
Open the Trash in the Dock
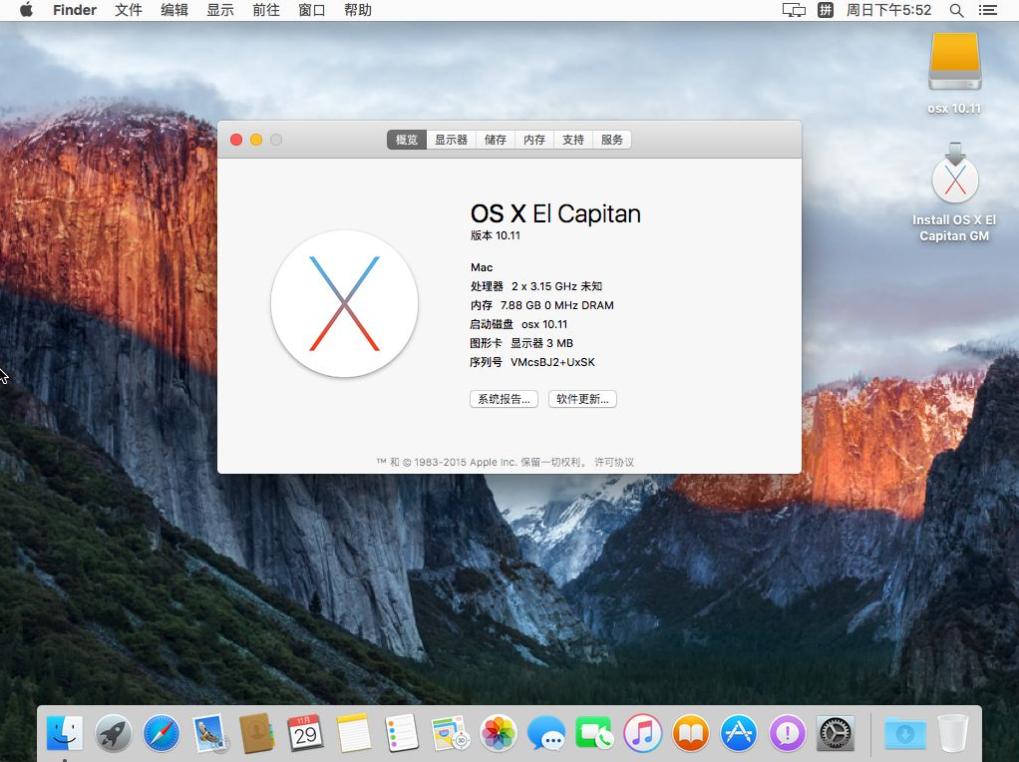point(952,735)
